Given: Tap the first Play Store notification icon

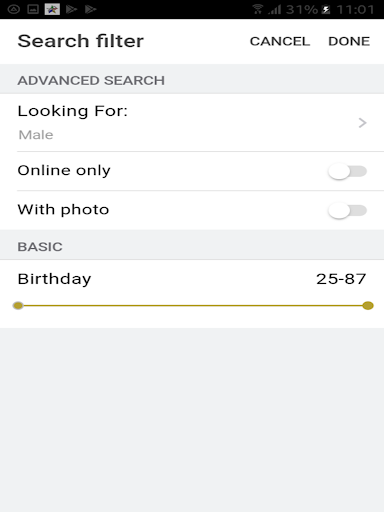Looking at the screenshot, I should point(71,9).
